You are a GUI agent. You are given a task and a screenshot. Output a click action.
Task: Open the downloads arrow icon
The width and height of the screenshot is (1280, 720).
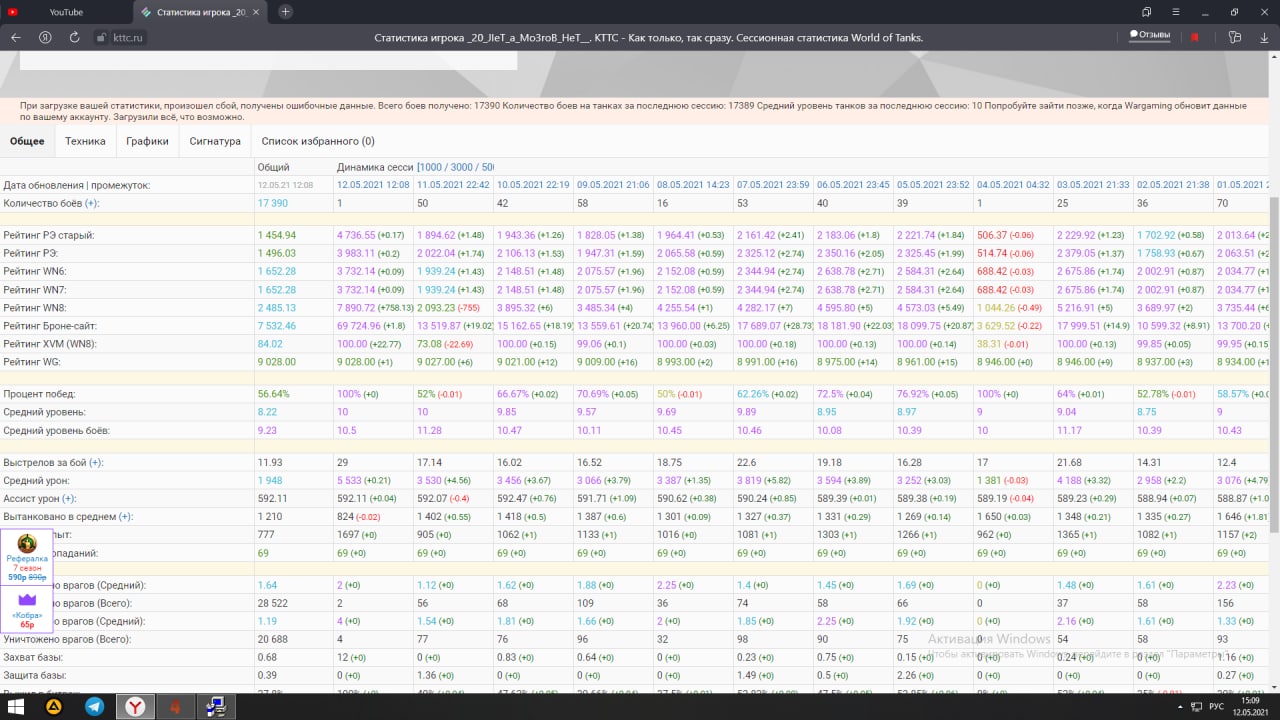[1263, 37]
